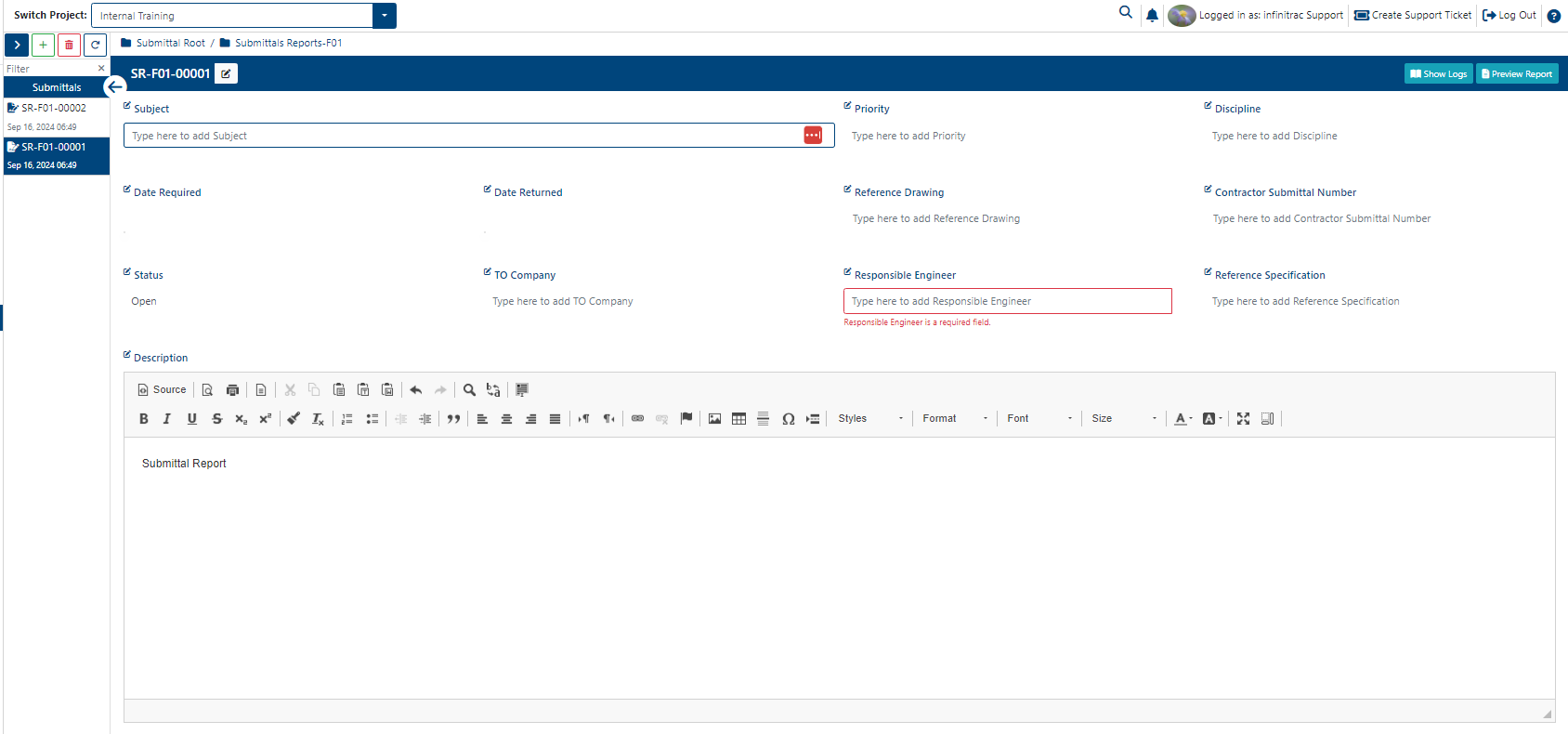Open the search magnifier in header
Screen dimensions: 1568x734
(x=1126, y=13)
